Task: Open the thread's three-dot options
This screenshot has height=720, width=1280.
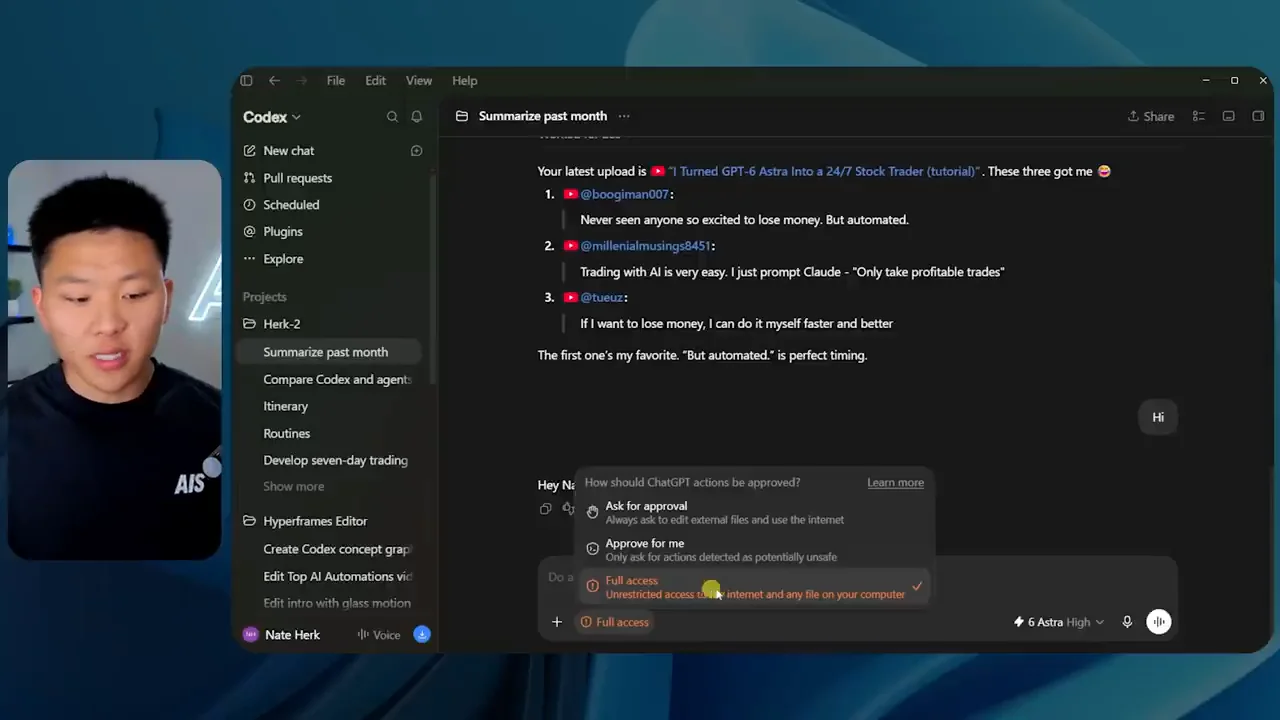Action: click(624, 116)
